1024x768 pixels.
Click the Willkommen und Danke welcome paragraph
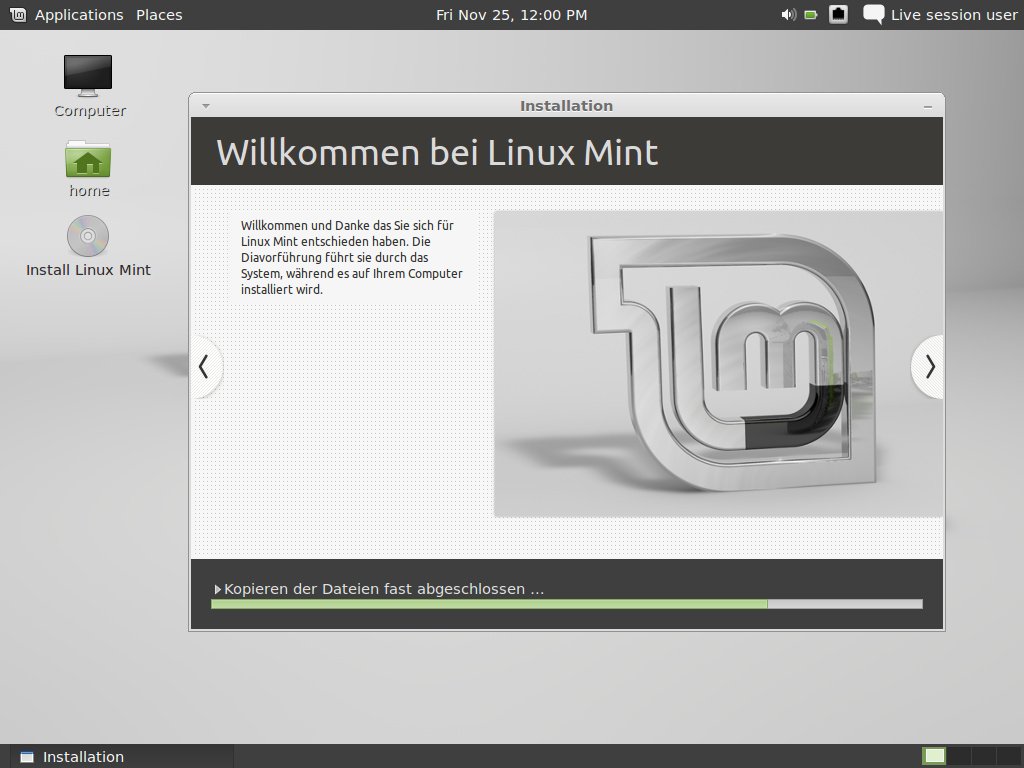coord(351,257)
